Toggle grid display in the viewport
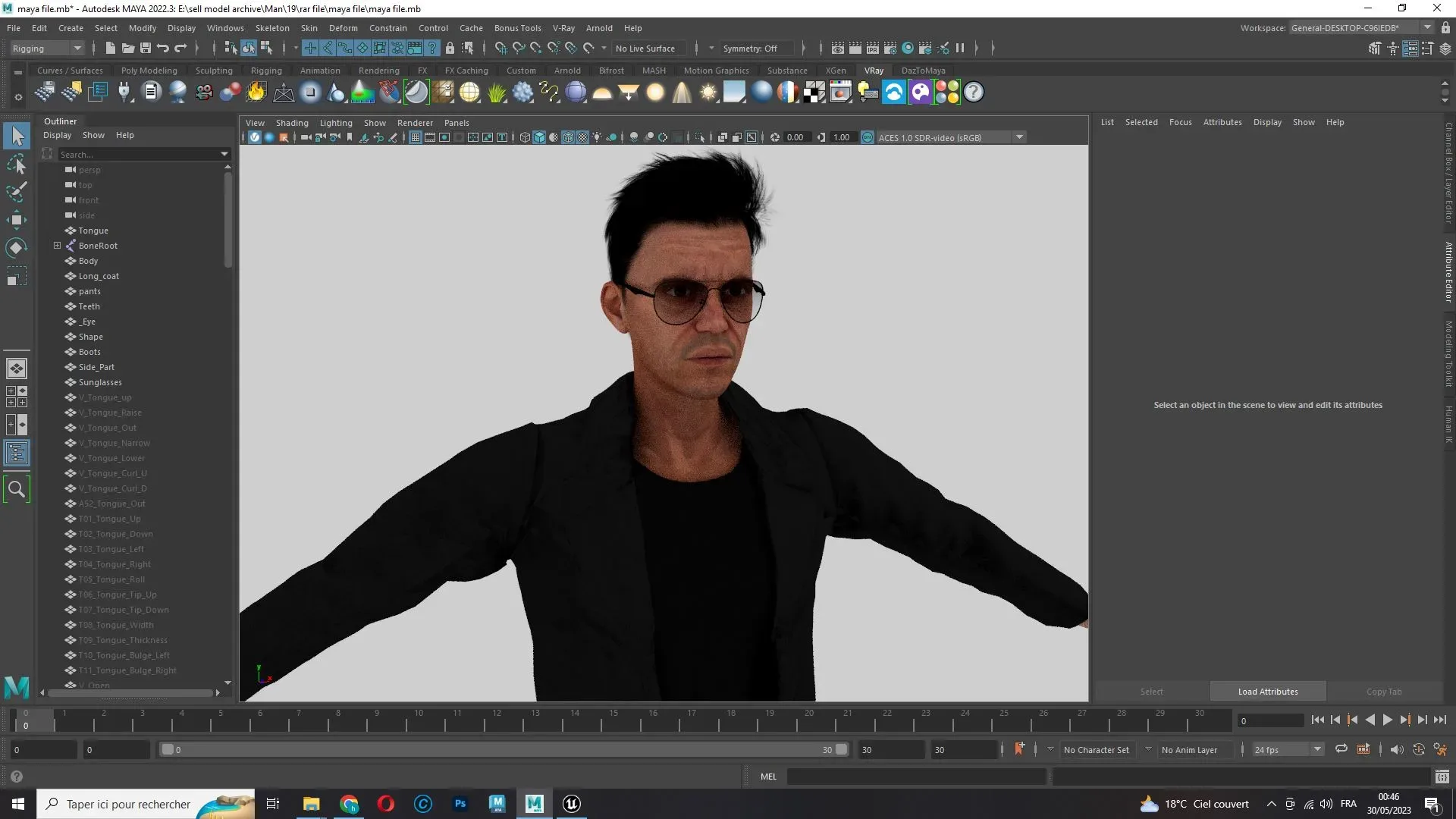The width and height of the screenshot is (1456, 819). (x=415, y=137)
